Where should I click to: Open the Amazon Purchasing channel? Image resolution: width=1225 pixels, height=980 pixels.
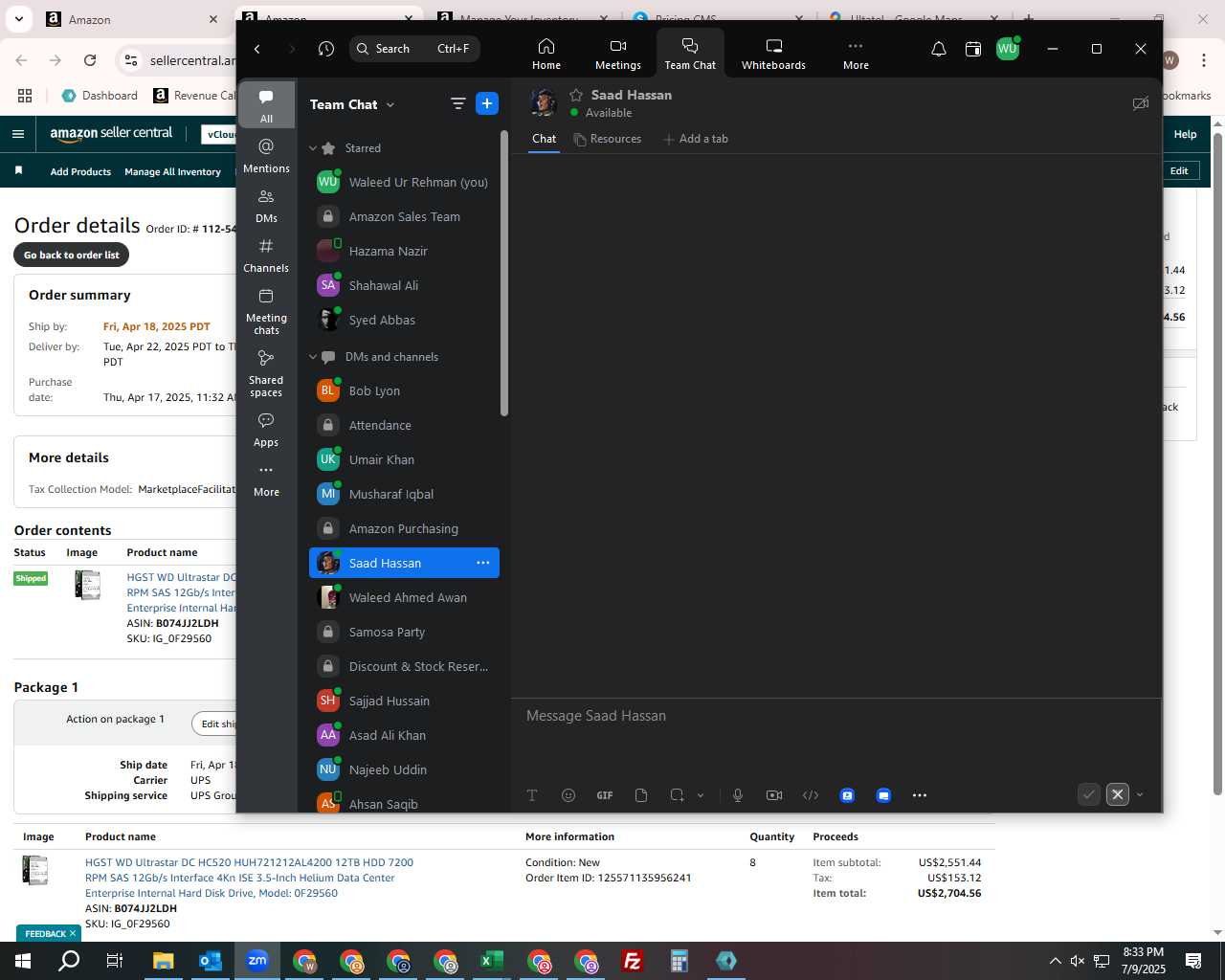(x=404, y=528)
